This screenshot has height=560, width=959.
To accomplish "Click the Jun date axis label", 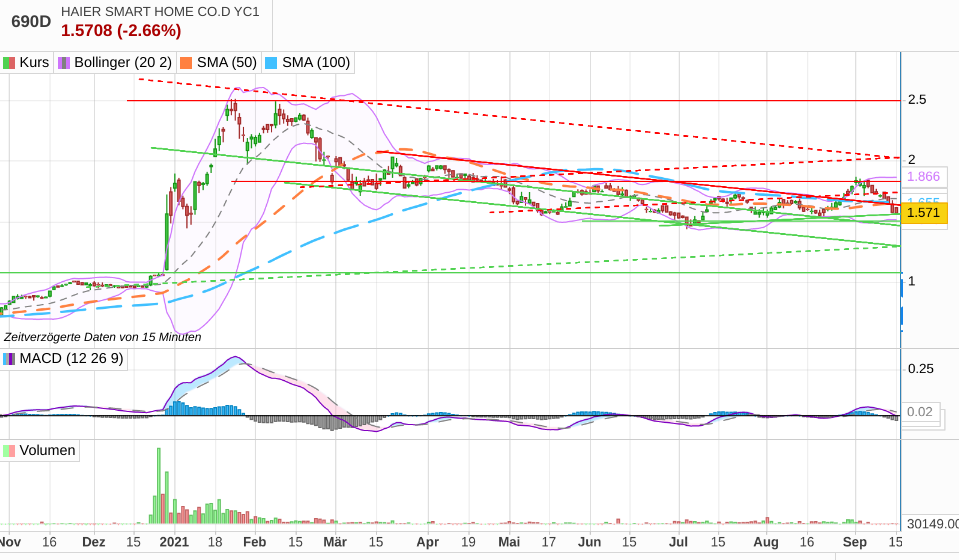I will [590, 542].
